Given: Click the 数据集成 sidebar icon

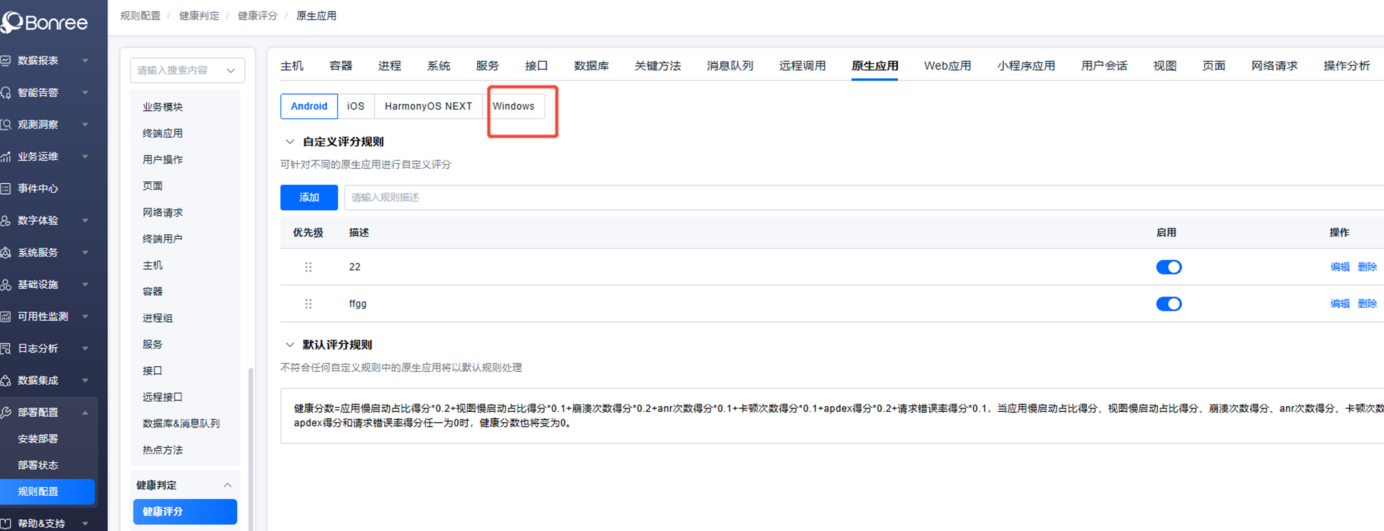Looking at the screenshot, I should click(x=6, y=381).
